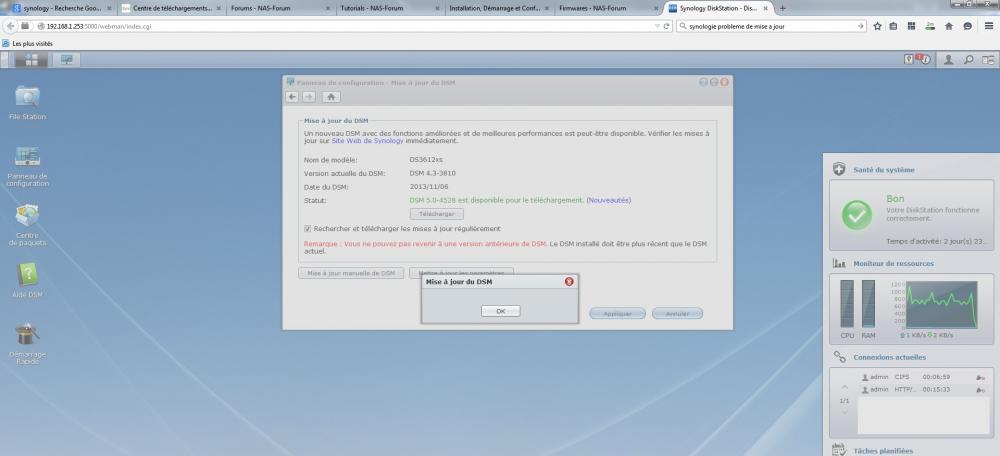Open the Firefox hamburger menu
The image size is (1000, 456).
pyautogui.click(x=987, y=26)
